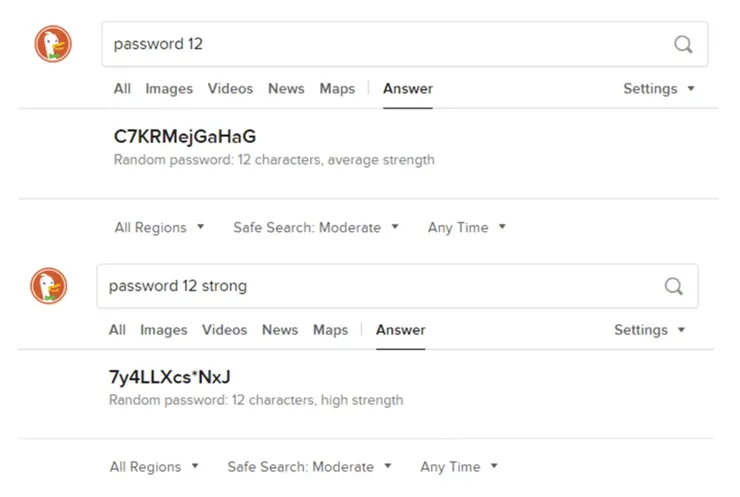Click the DuckDuckGo logo beside 'password 12 strong' search
Image resolution: width=740 pixels, height=497 pixels.
(49, 286)
